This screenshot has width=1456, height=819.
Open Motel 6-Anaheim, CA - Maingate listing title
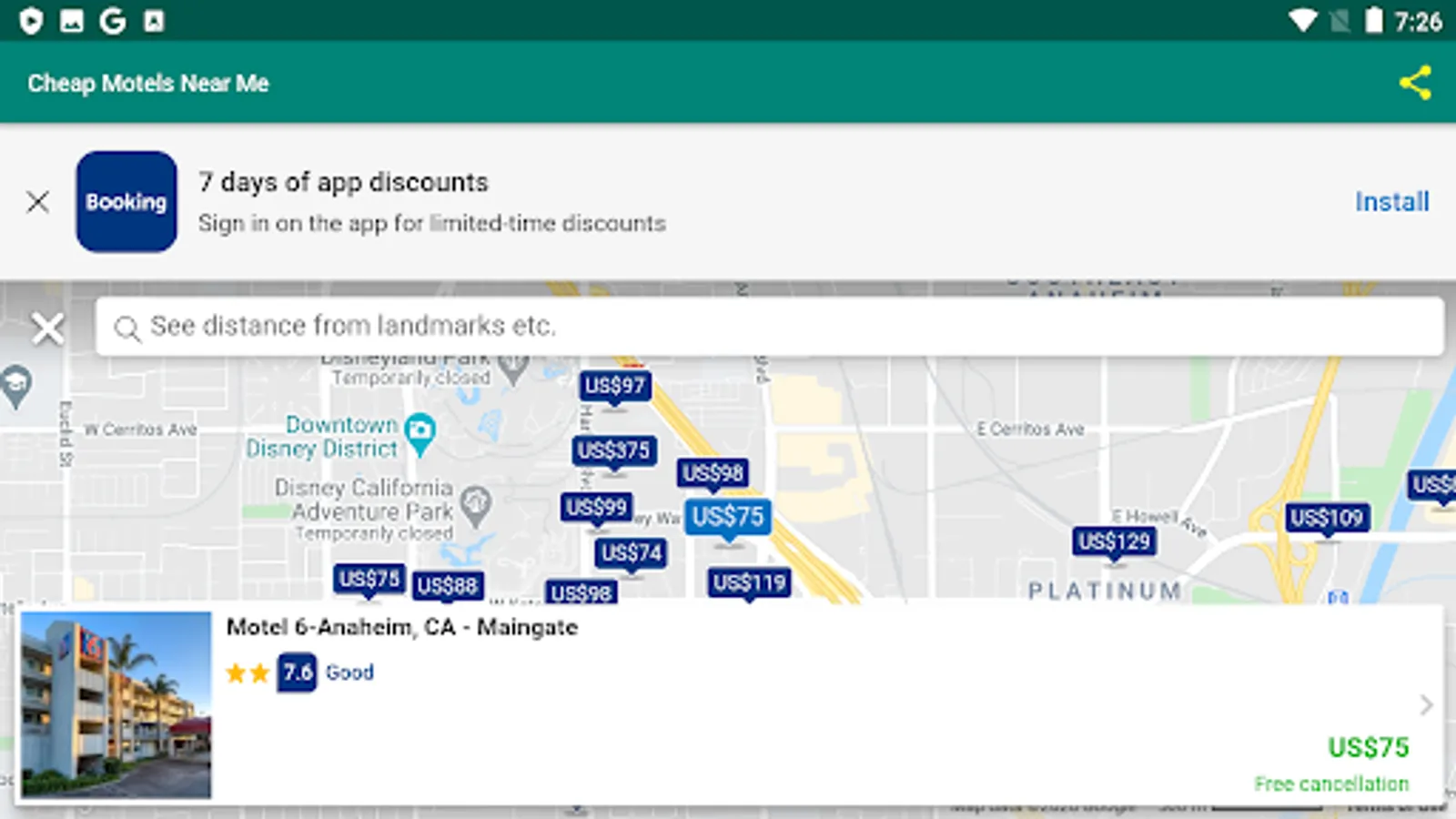tap(402, 627)
